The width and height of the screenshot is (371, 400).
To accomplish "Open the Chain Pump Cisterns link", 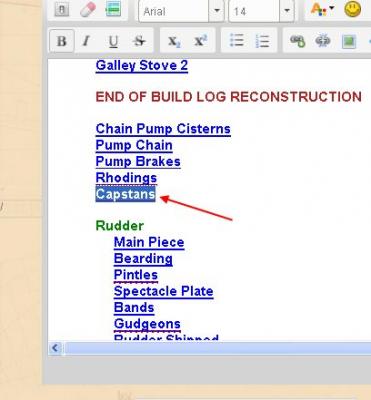I will 163,129.
